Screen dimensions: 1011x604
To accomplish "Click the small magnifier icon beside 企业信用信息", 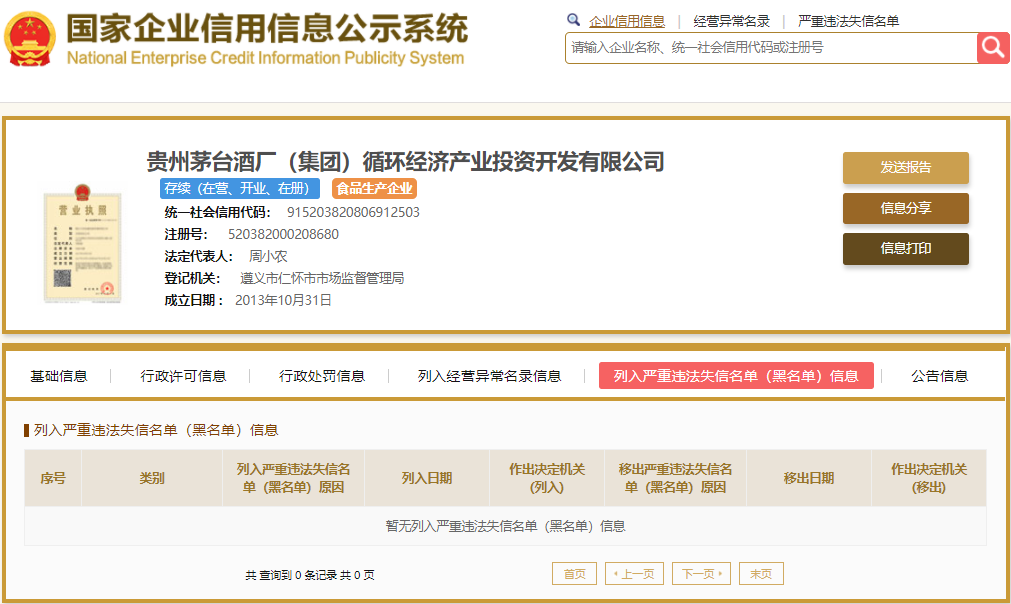I will (573, 20).
